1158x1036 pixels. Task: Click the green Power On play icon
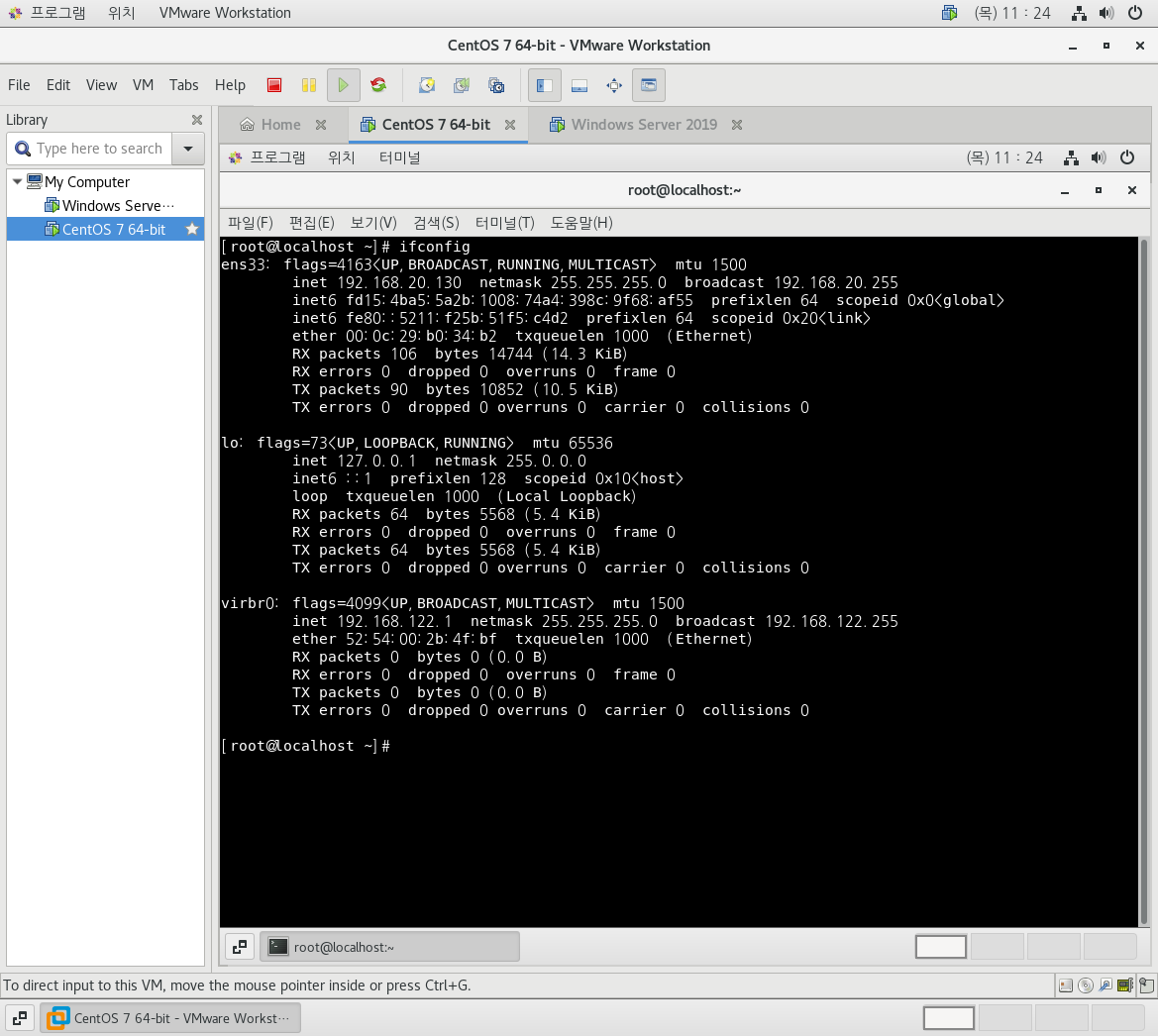tap(344, 85)
